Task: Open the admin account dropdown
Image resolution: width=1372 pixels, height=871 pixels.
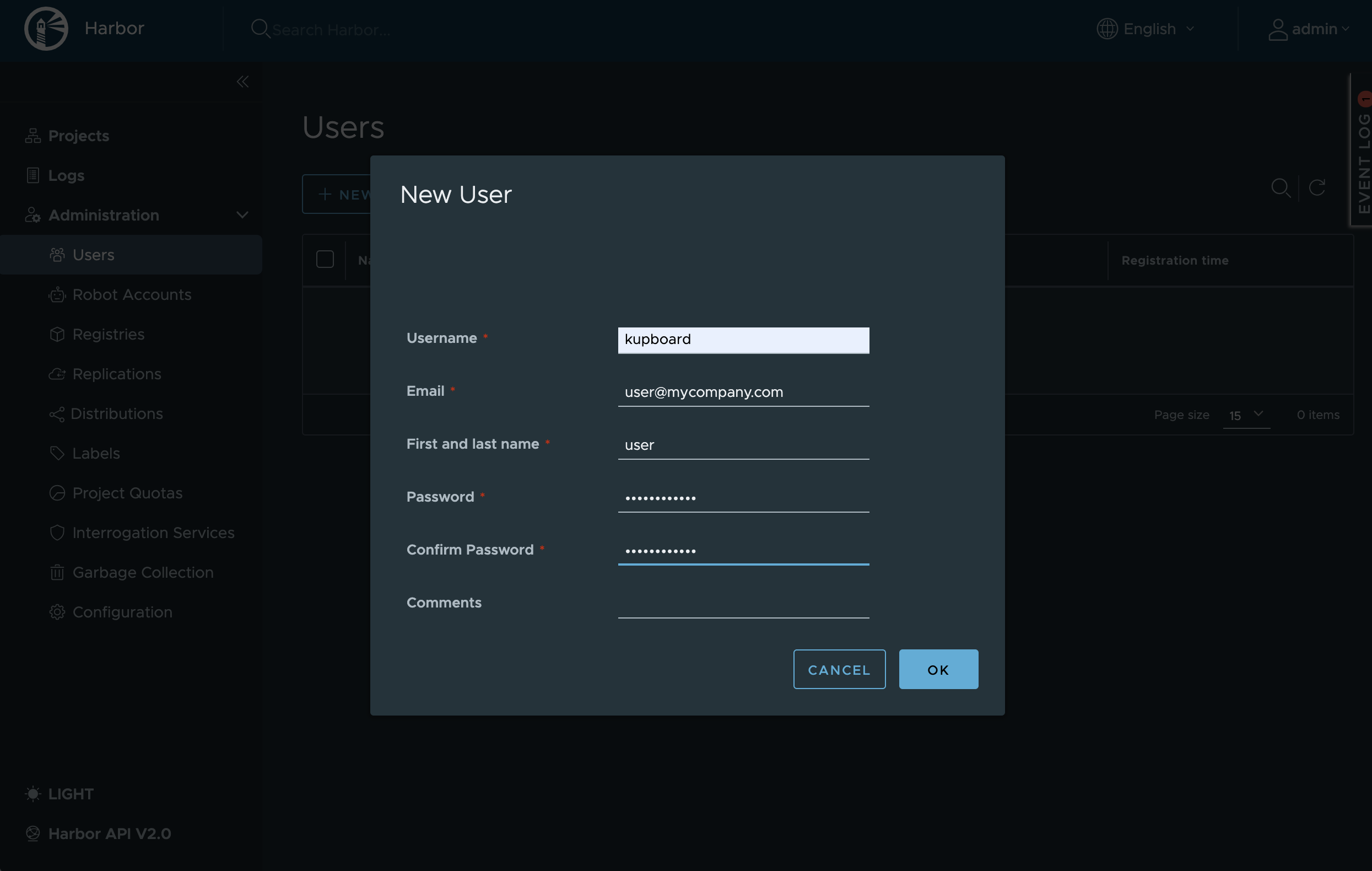Action: [1309, 29]
